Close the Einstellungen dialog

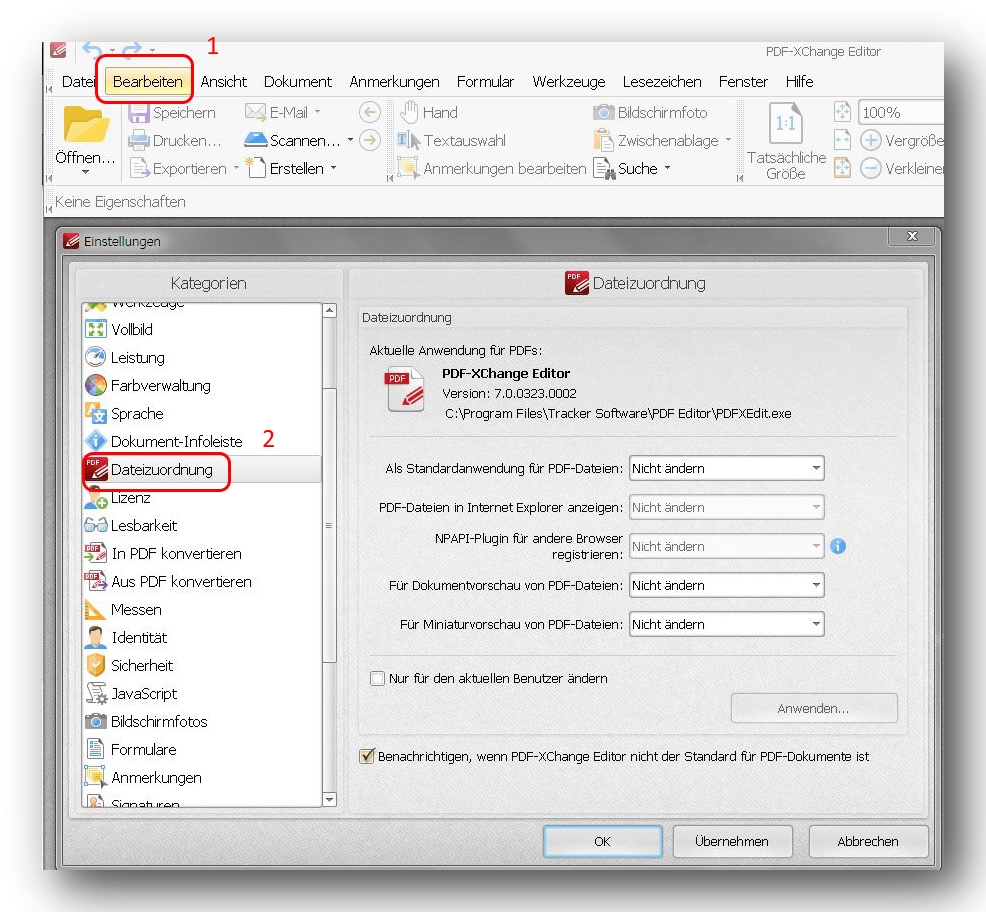click(912, 236)
